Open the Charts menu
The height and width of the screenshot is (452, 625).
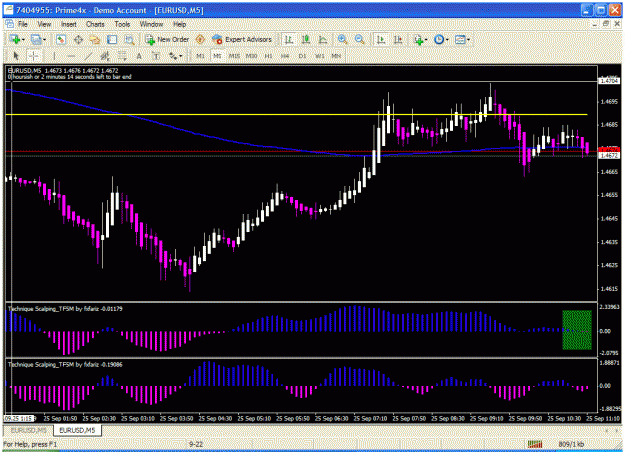95,24
